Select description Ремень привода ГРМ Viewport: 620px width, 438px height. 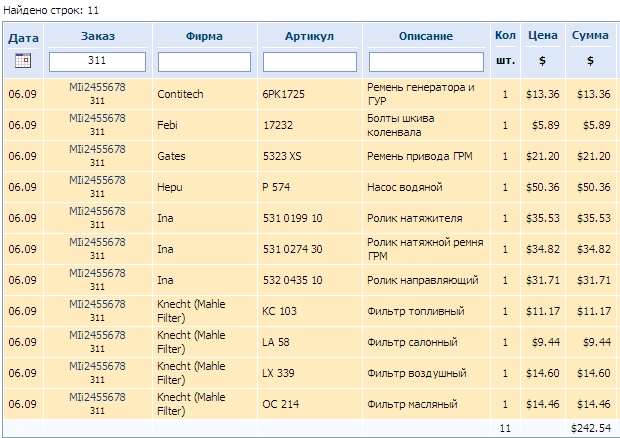pyautogui.click(x=420, y=156)
